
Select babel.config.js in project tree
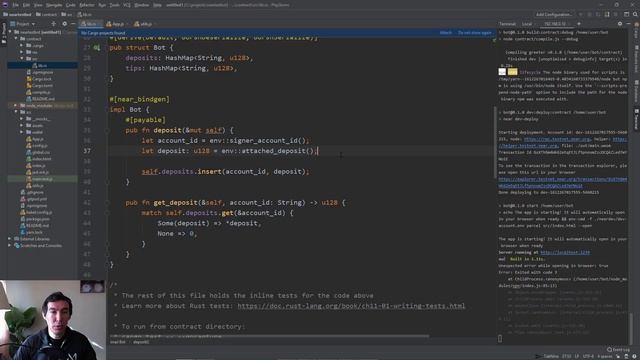click(x=36, y=212)
